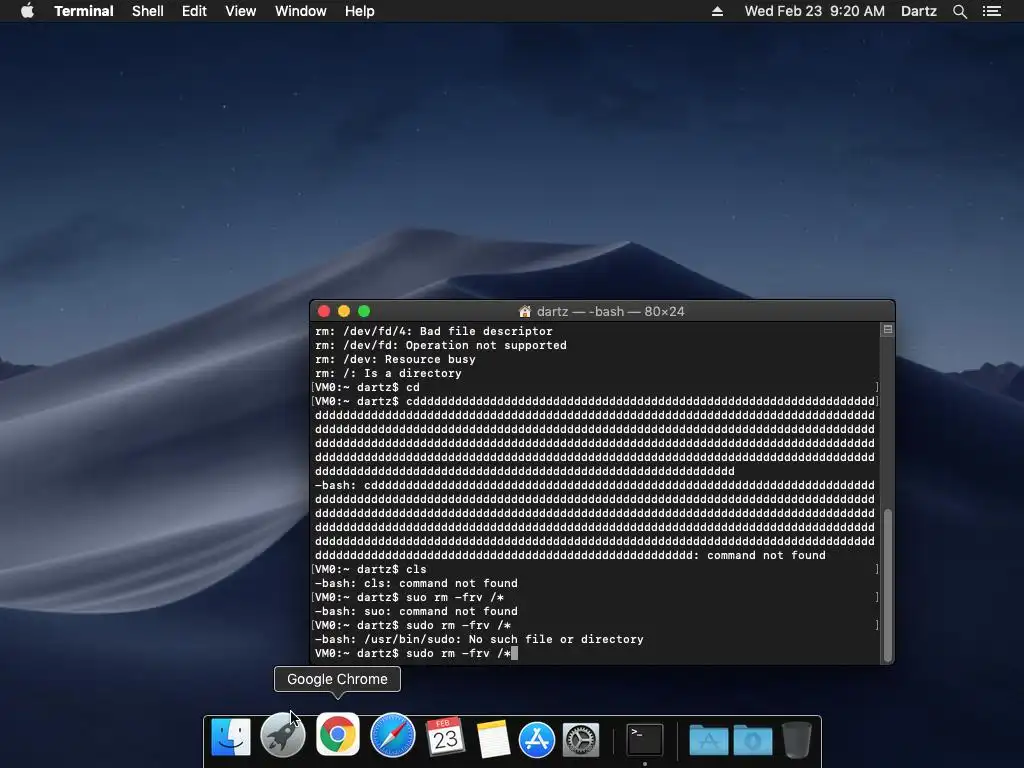This screenshot has width=1024, height=768.
Task: Click the Terminal icon in Dock
Action: coord(645,740)
